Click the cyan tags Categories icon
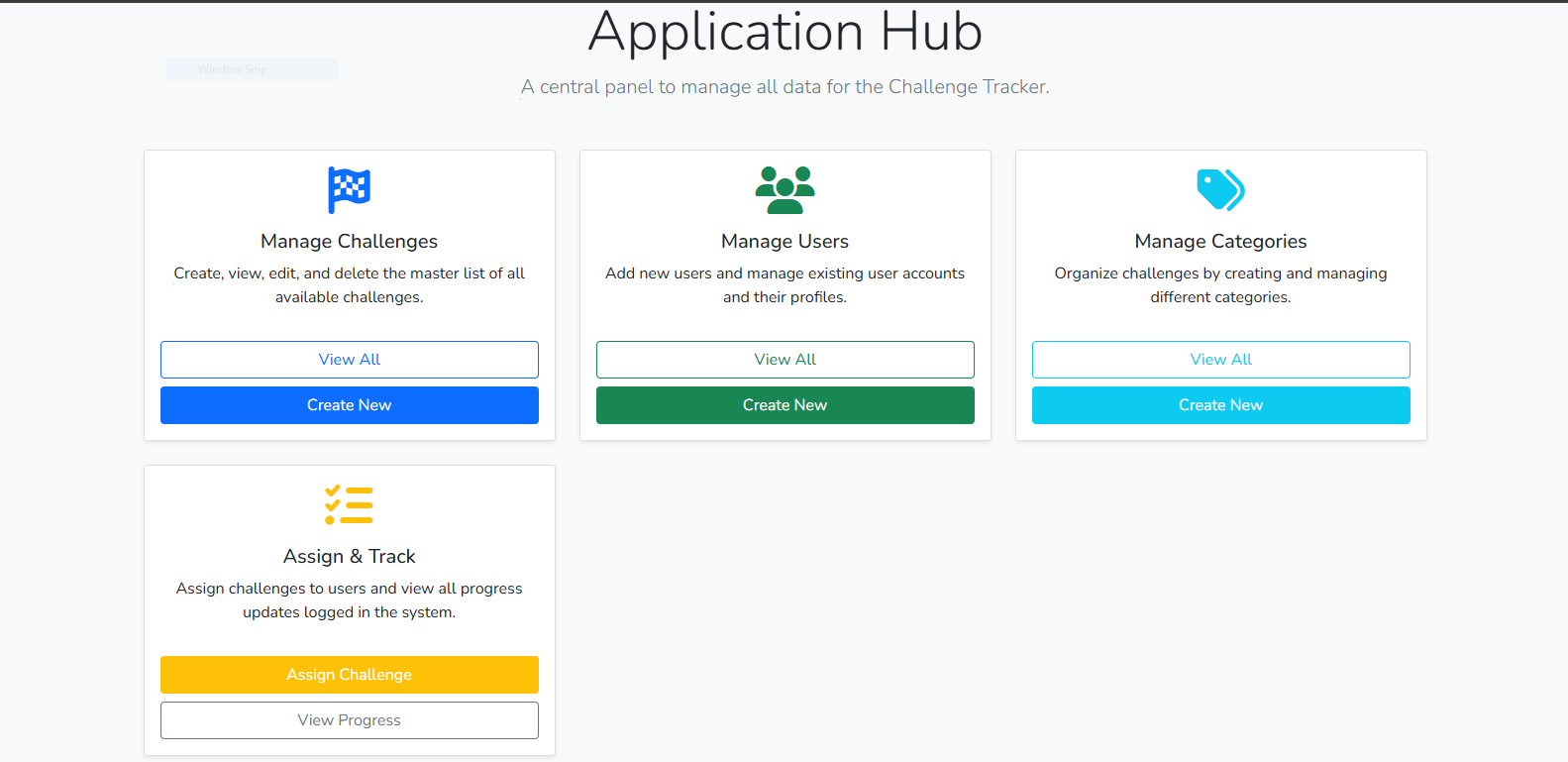The width and height of the screenshot is (1568, 762). tap(1220, 189)
